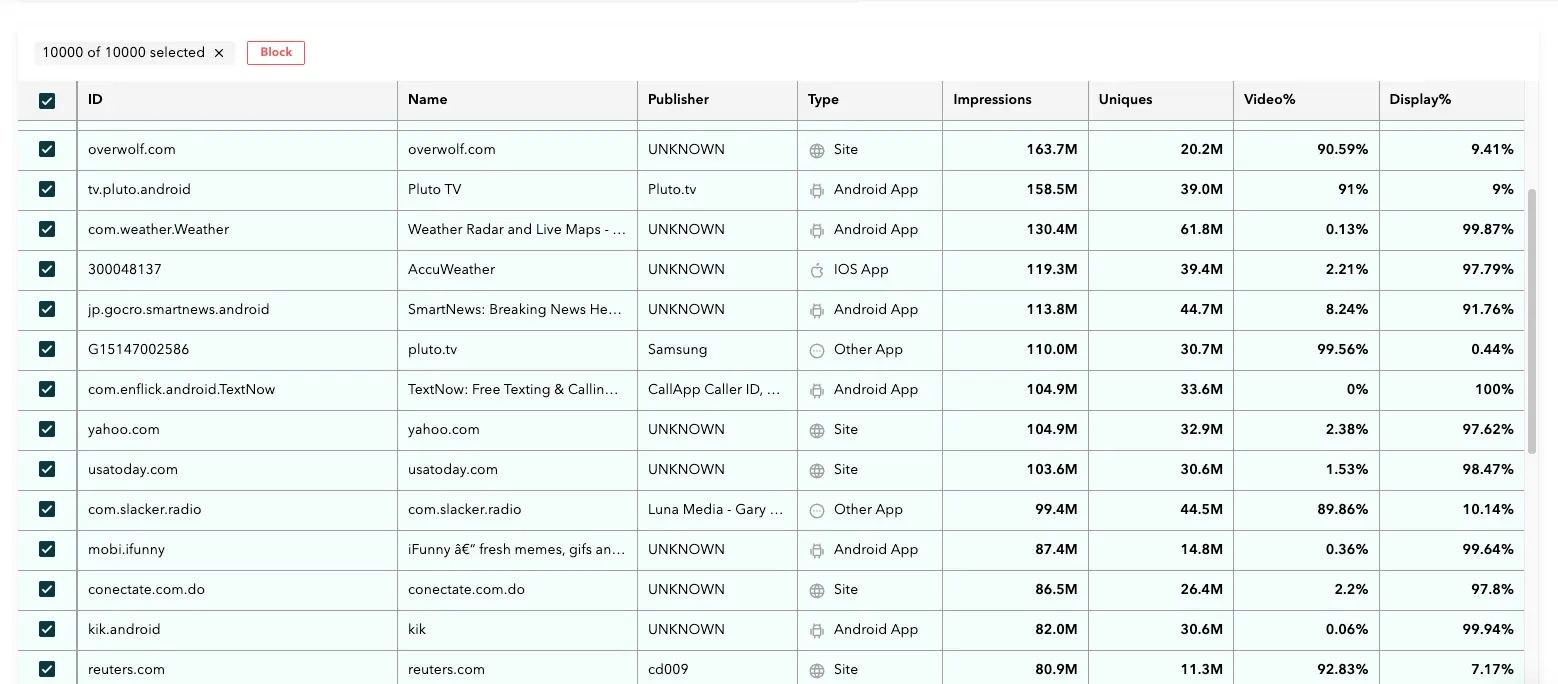Uncheck the tv.pluto.android row checkbox
This screenshot has height=684, width=1558.
pos(47,189)
